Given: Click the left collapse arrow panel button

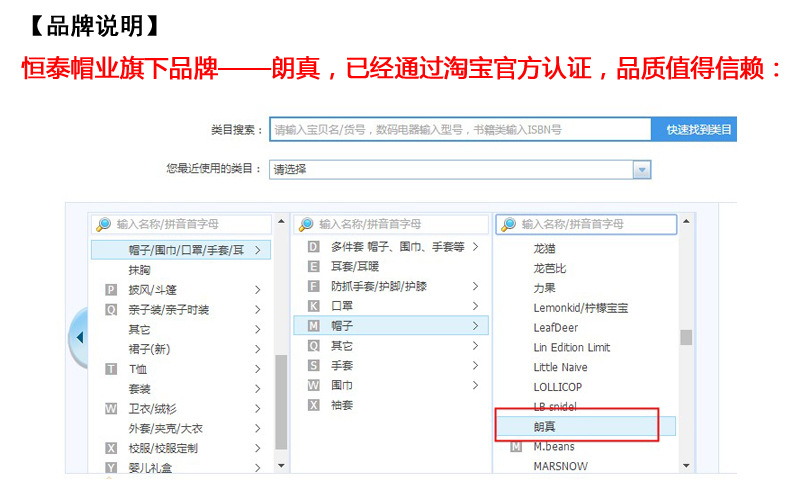Looking at the screenshot, I should [x=79, y=337].
